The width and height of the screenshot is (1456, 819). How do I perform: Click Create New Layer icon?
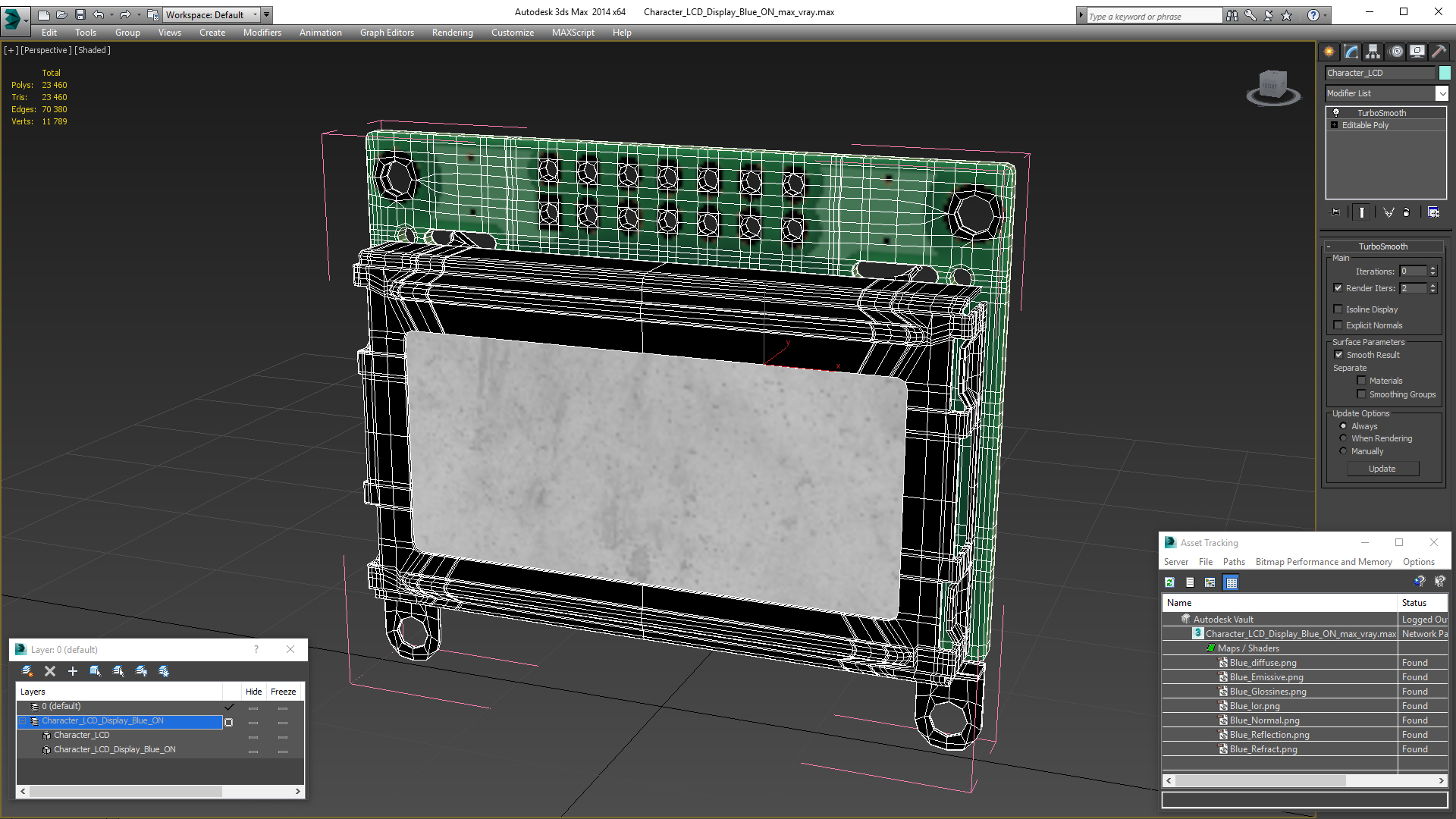pyautogui.click(x=27, y=671)
